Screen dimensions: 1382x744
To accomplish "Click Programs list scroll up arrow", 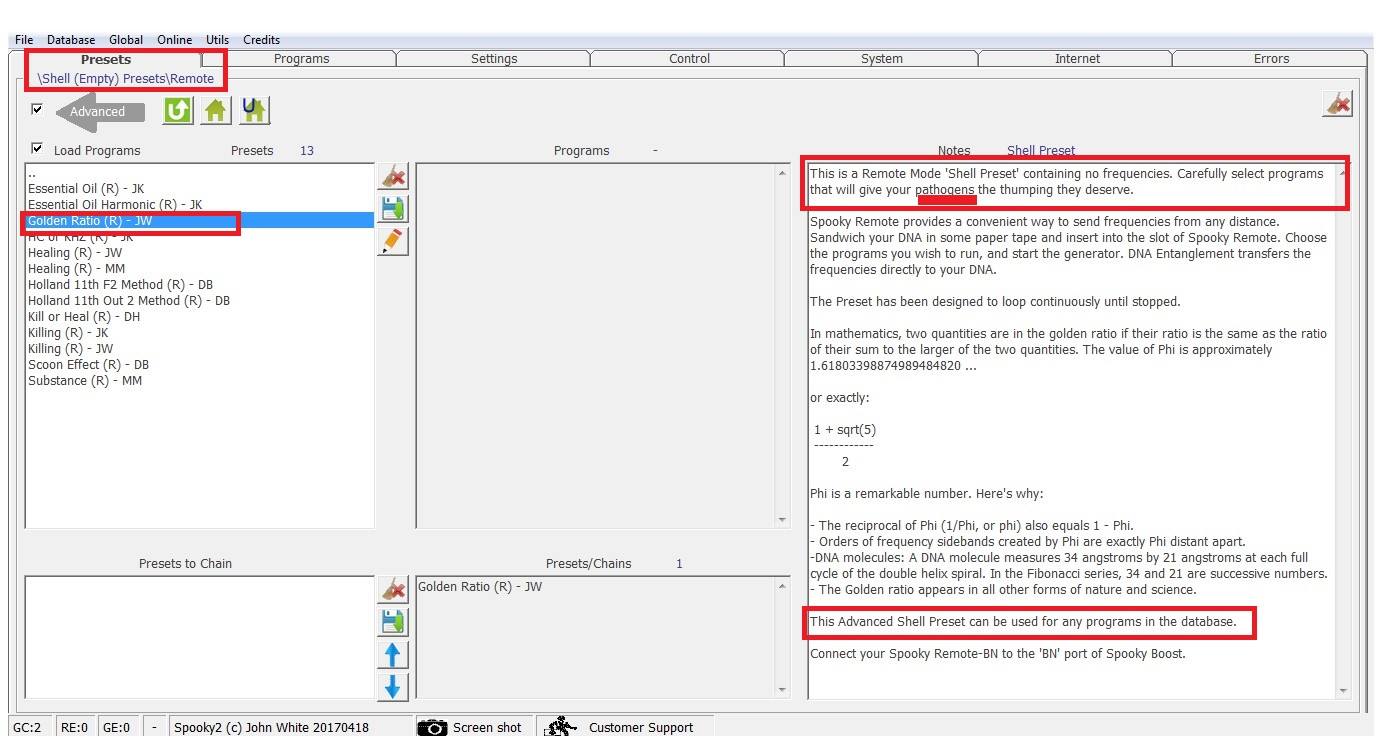I will click(782, 174).
